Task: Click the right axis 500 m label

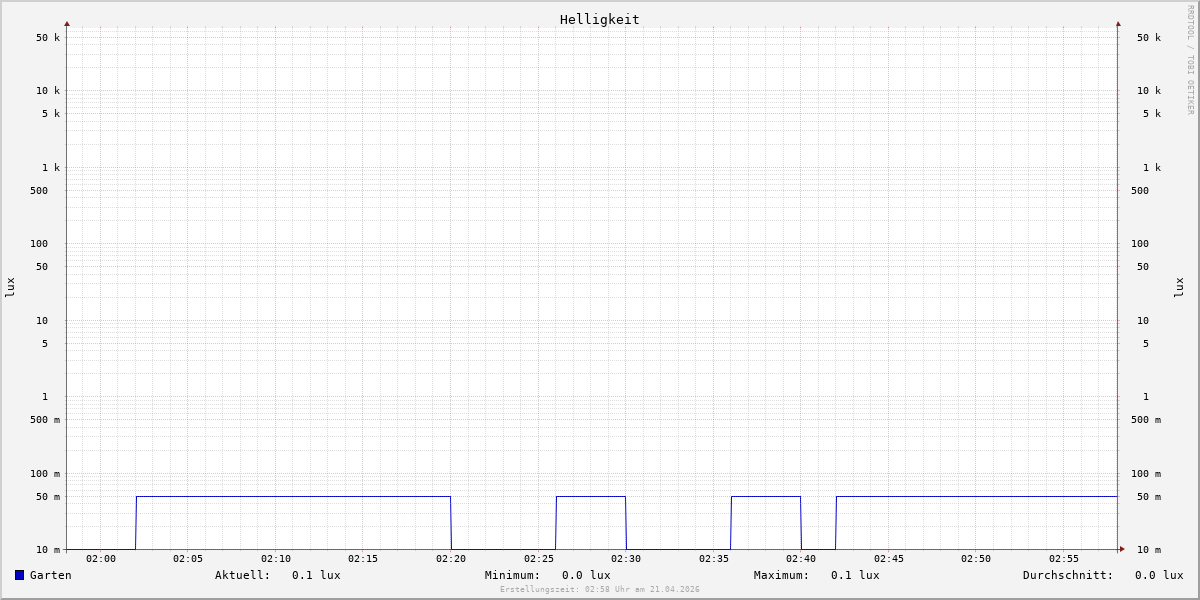Action: (x=1146, y=420)
